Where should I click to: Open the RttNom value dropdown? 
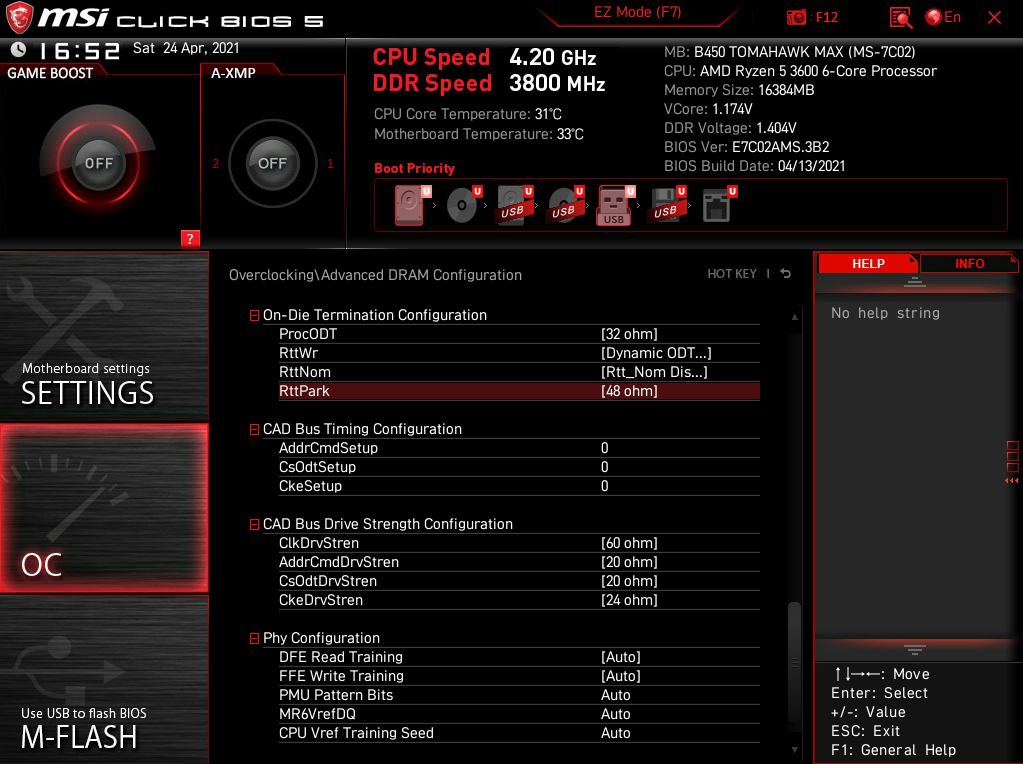(x=654, y=372)
